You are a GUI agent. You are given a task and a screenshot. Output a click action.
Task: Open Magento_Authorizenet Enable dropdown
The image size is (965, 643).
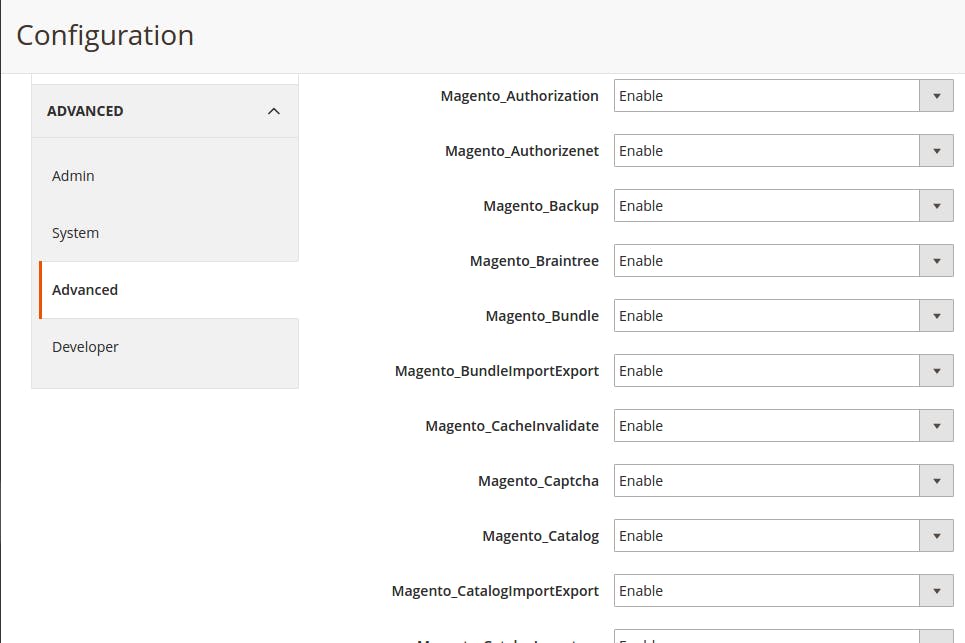pos(783,151)
